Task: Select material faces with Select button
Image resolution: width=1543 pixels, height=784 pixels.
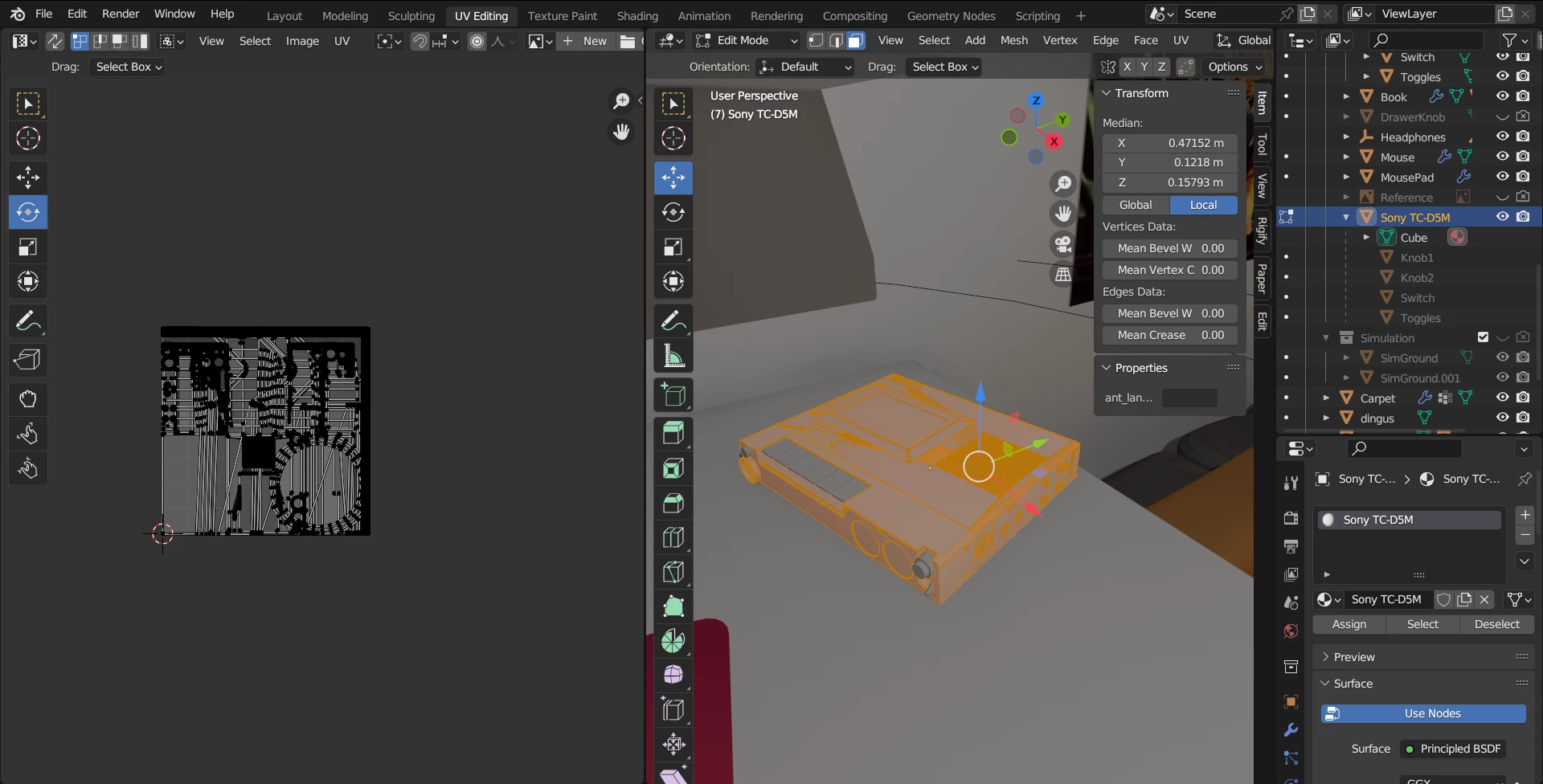Action: [1422, 624]
